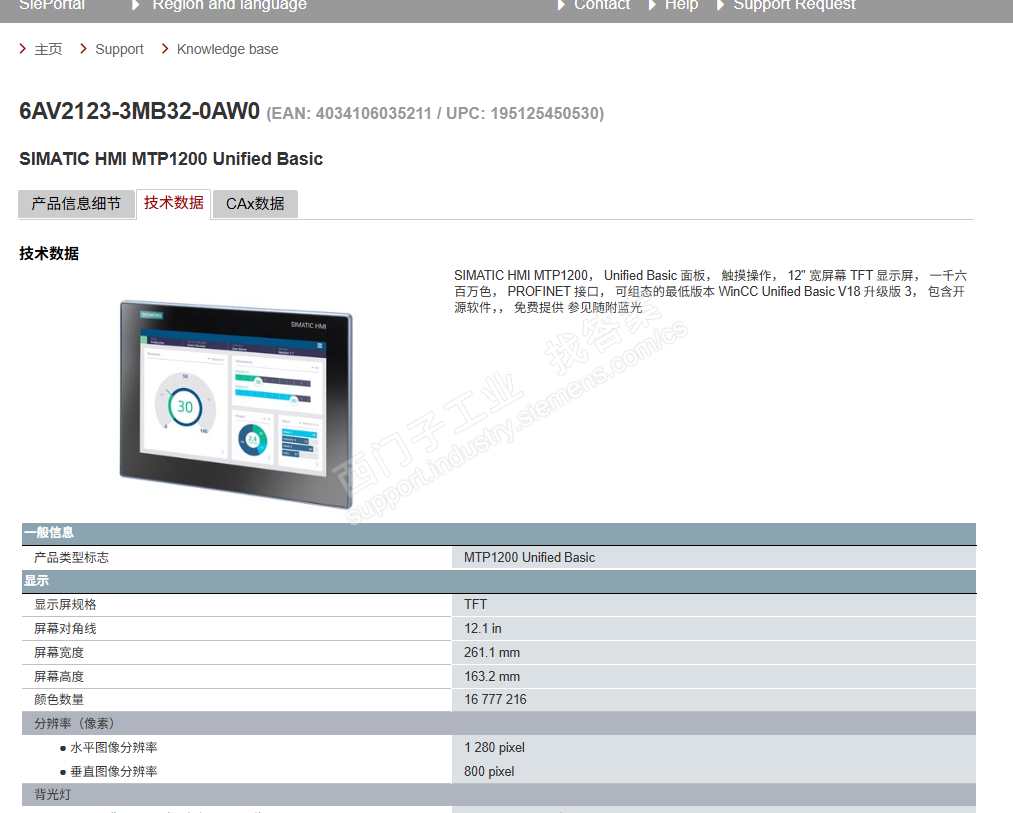Viewport: 1013px width, 813px height.
Task: Click the red chevron before Support
Action: pyautogui.click(x=83, y=48)
